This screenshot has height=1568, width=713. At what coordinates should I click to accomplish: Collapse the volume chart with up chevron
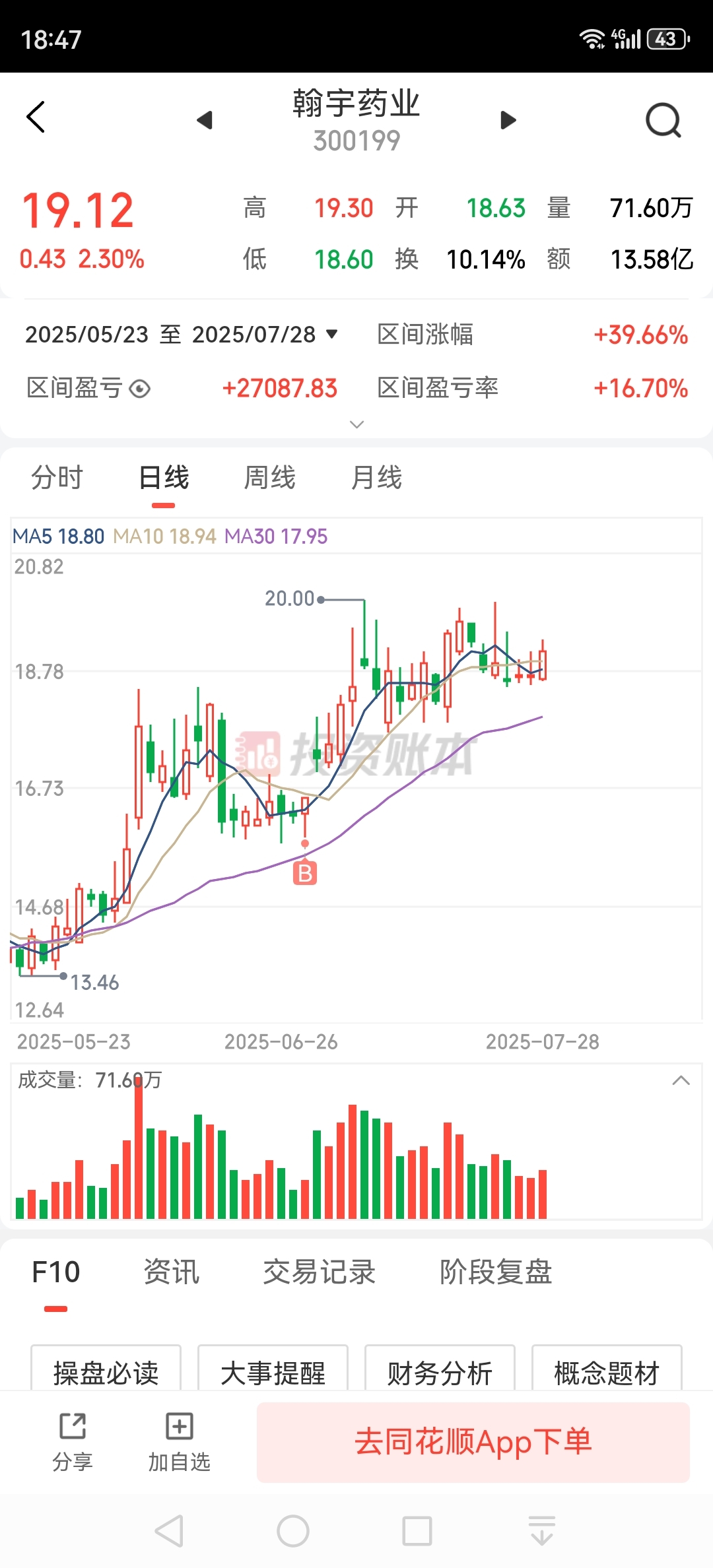click(681, 1080)
